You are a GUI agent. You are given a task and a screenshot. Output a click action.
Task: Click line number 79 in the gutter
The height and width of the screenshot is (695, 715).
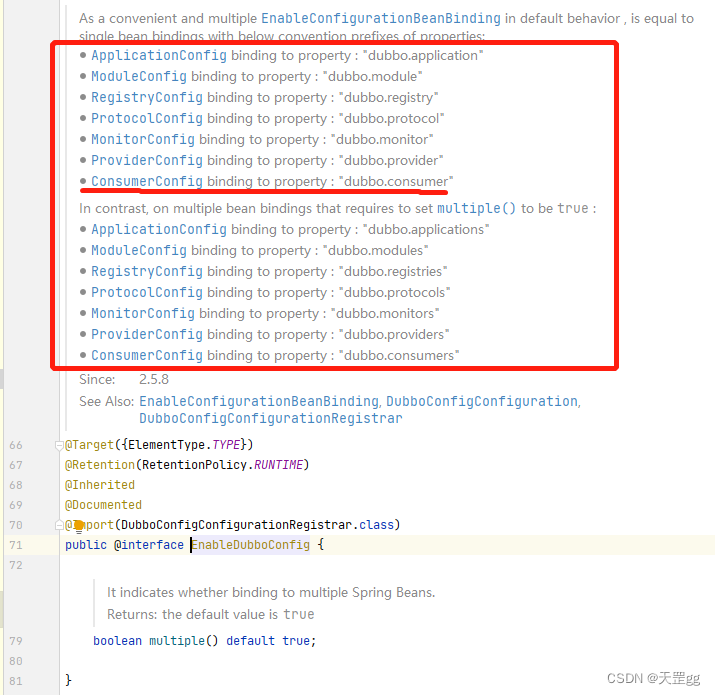16,641
